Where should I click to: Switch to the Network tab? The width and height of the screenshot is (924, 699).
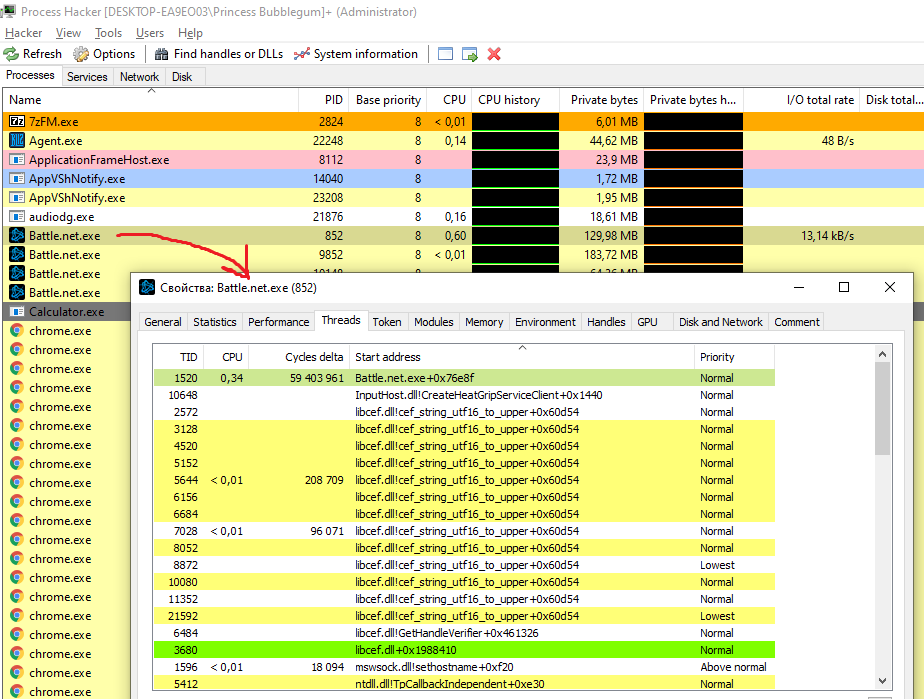point(139,77)
